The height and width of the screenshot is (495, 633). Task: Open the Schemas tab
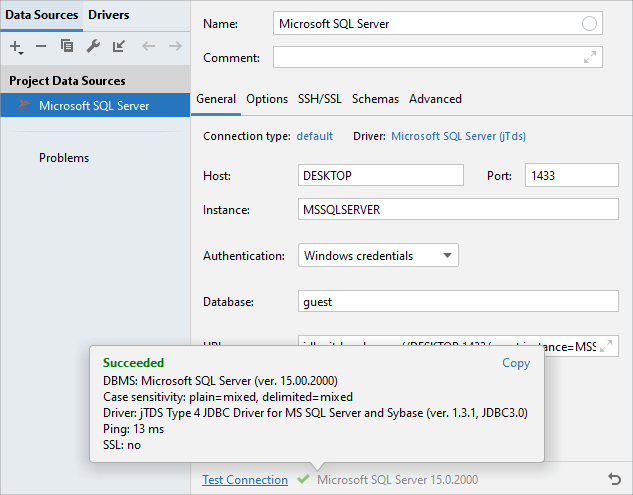pyautogui.click(x=375, y=99)
